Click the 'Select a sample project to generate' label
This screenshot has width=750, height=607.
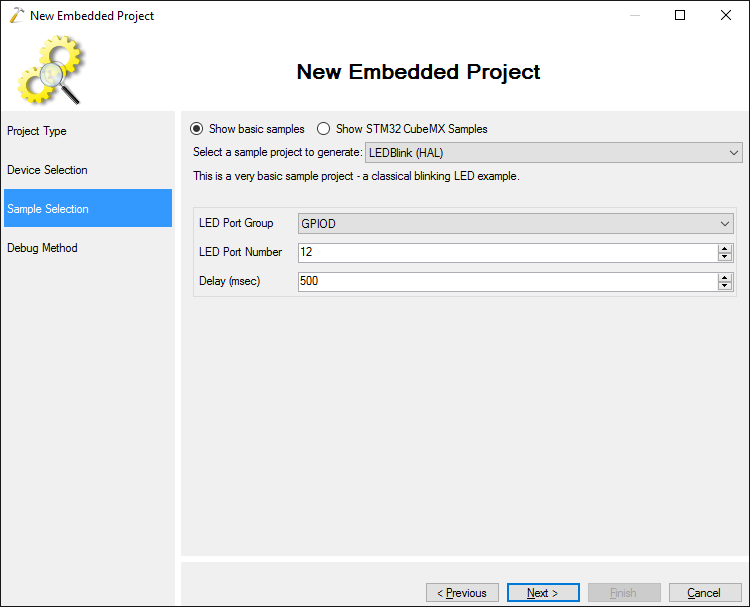click(x=277, y=152)
